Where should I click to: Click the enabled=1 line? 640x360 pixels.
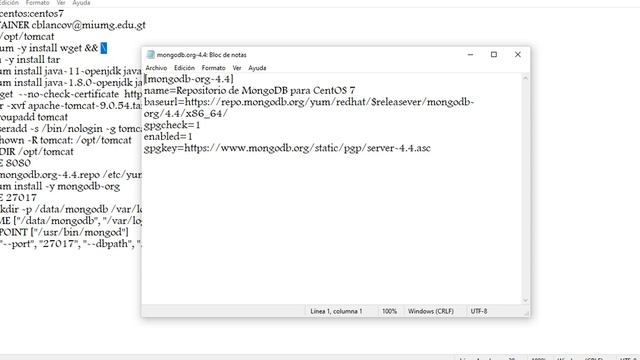click(x=168, y=136)
